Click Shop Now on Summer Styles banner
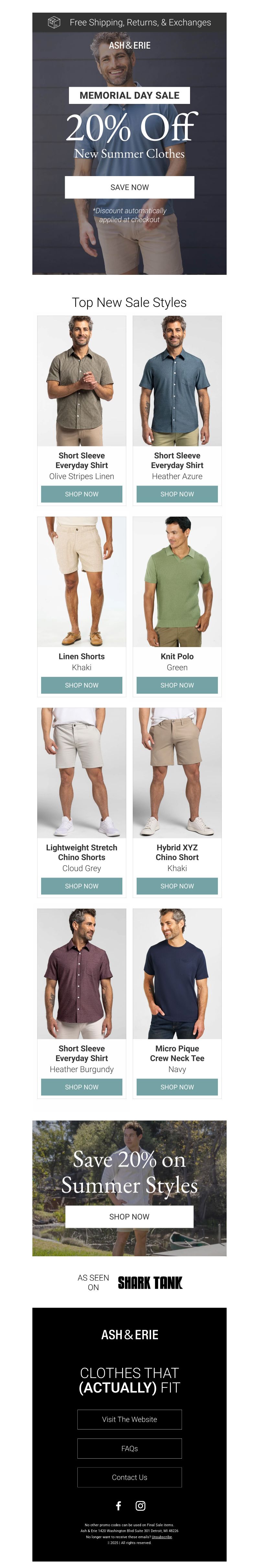Image resolution: width=259 pixels, height=1568 pixels. (x=129, y=1217)
